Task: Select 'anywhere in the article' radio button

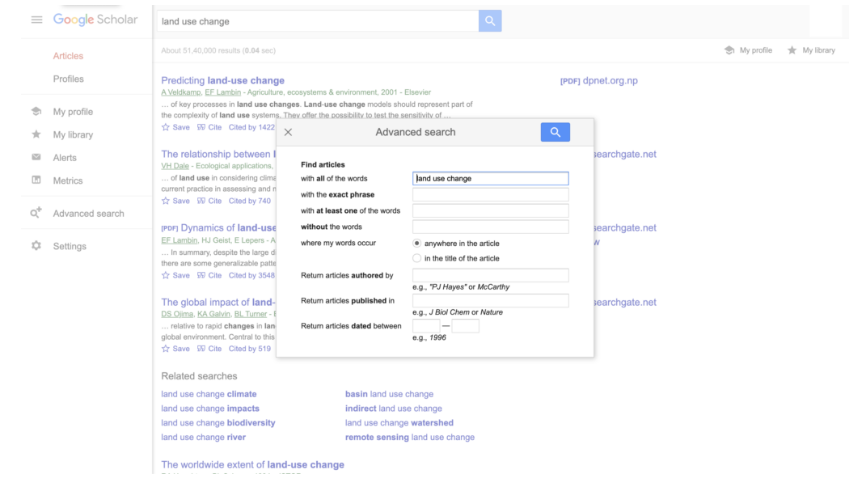Action: [417, 243]
